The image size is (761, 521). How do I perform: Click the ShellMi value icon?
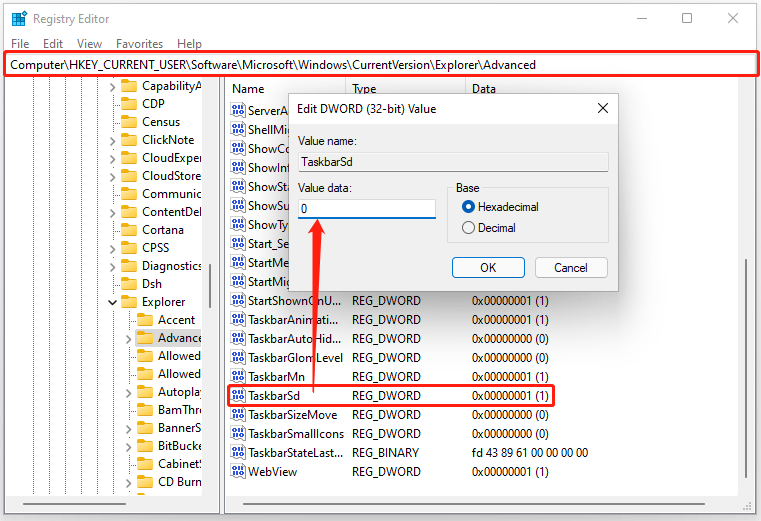(238, 129)
